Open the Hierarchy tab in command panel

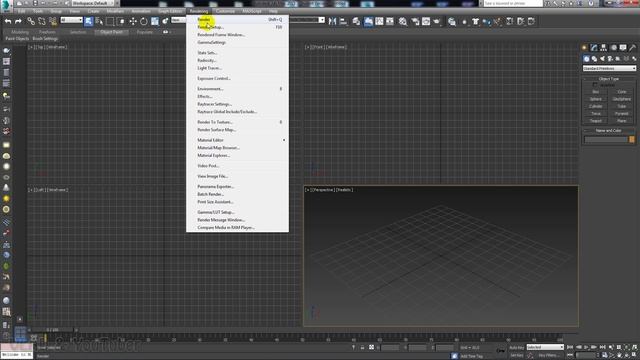pos(604,48)
